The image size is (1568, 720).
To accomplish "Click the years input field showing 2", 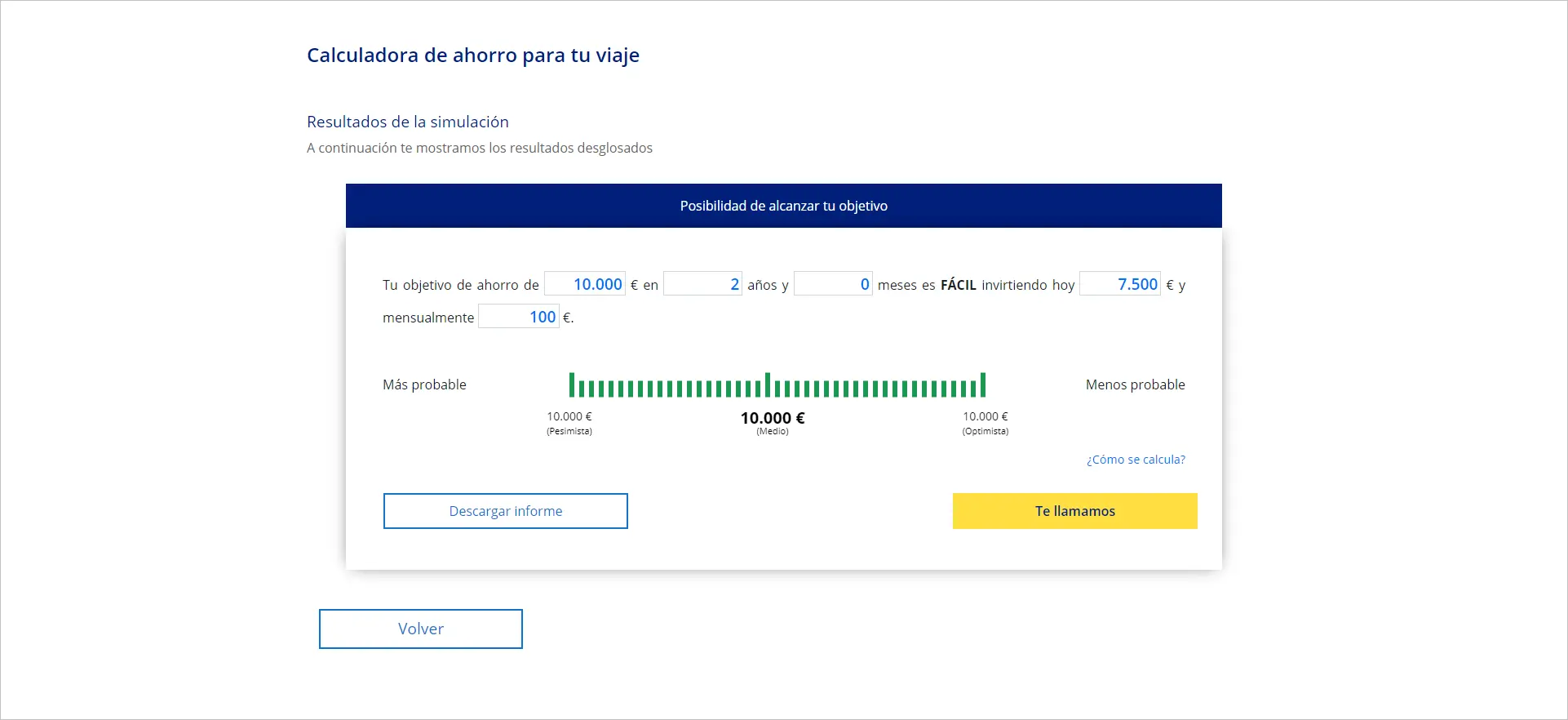I will click(702, 284).
